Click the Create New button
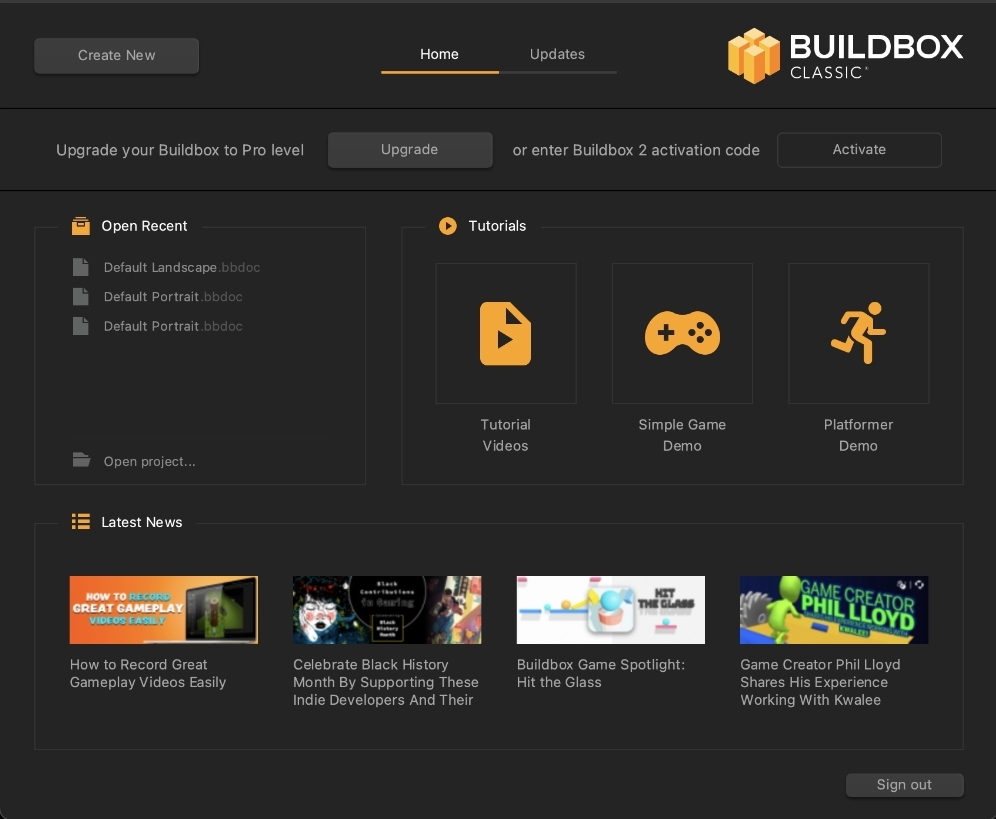 click(x=116, y=55)
